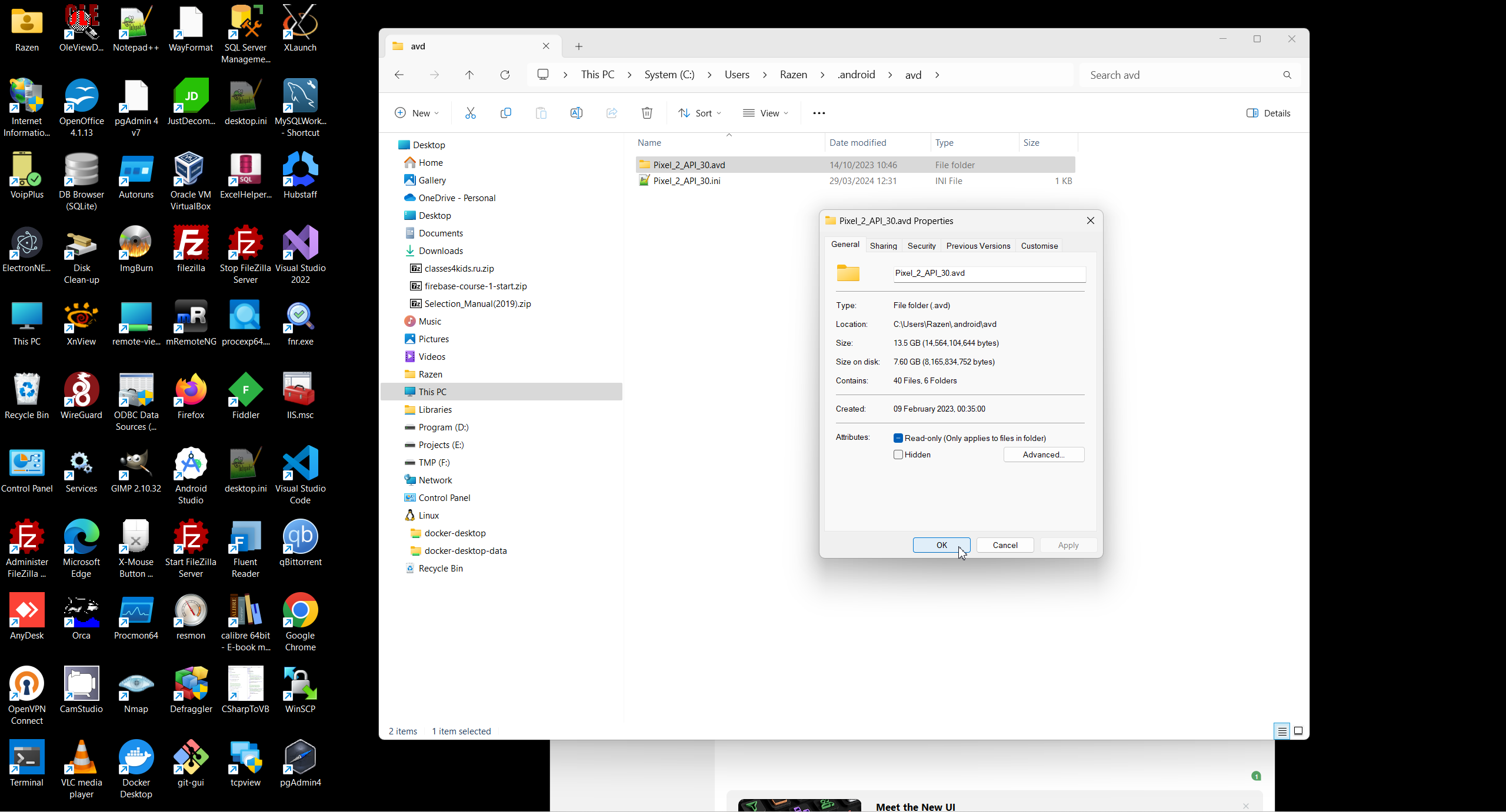Screen dimensions: 1506x812
Task: Click the Delete trash can icon
Action: [x=647, y=113]
